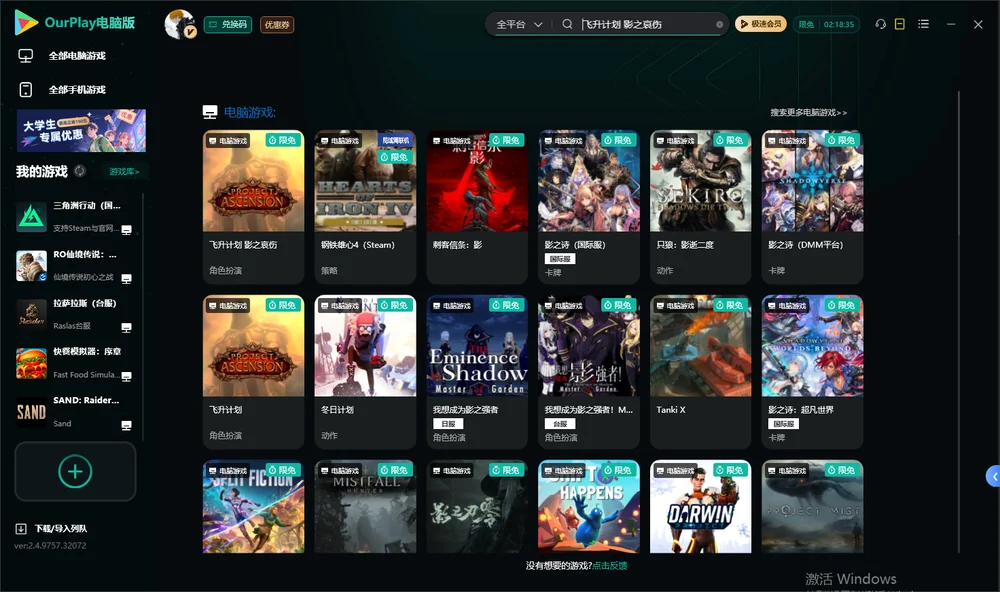Viewport: 1000px width, 592px height.
Task: Open the Tanki X game card
Action: coord(700,372)
